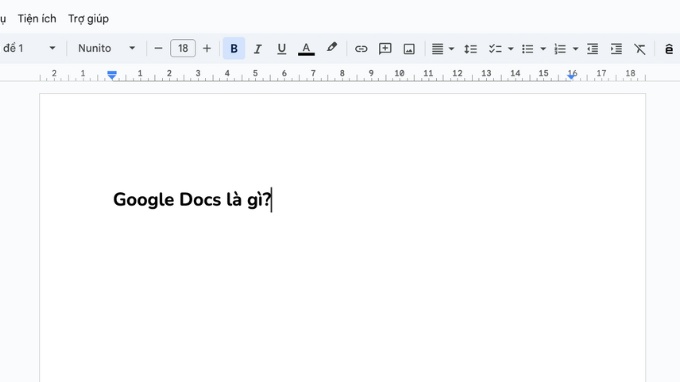Image resolution: width=680 pixels, height=382 pixels.
Task: Open the highlight color pen tool
Action: [332, 47]
